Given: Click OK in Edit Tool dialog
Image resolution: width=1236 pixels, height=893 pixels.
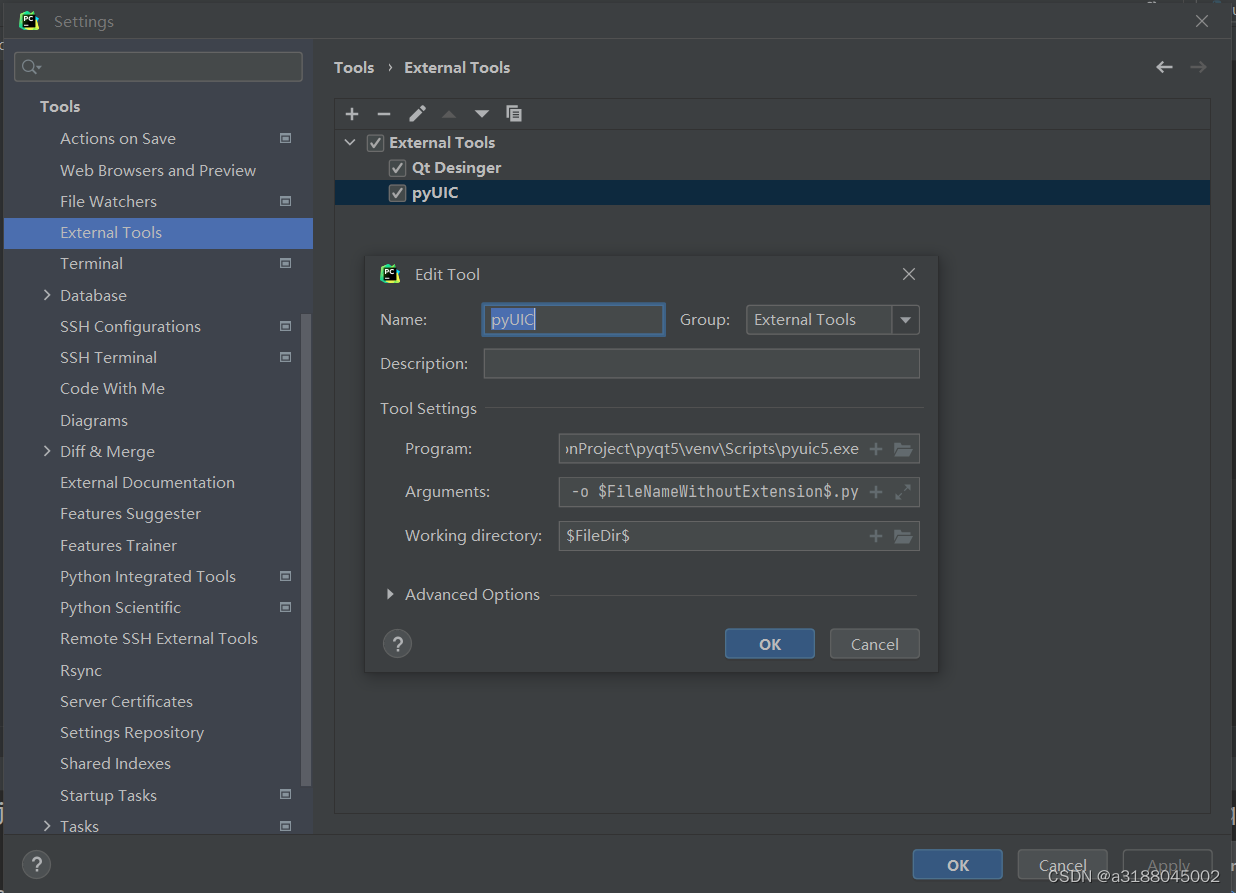Looking at the screenshot, I should point(770,644).
